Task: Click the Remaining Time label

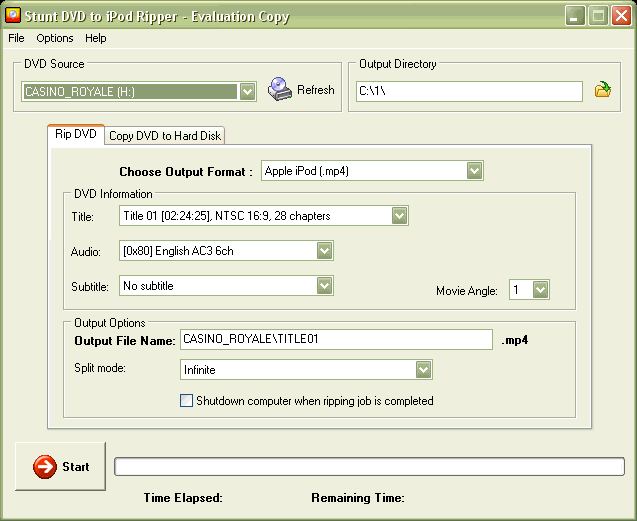Action: point(358,498)
